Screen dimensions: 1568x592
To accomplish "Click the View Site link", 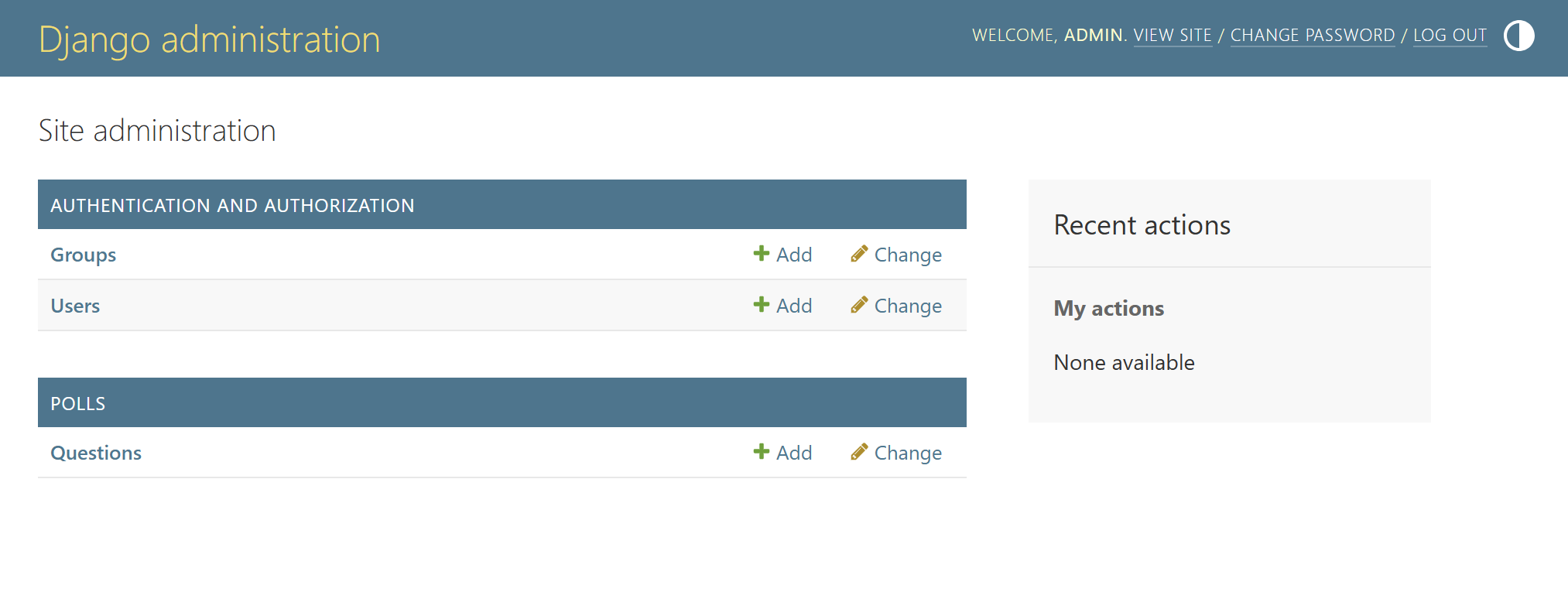I will (1173, 36).
